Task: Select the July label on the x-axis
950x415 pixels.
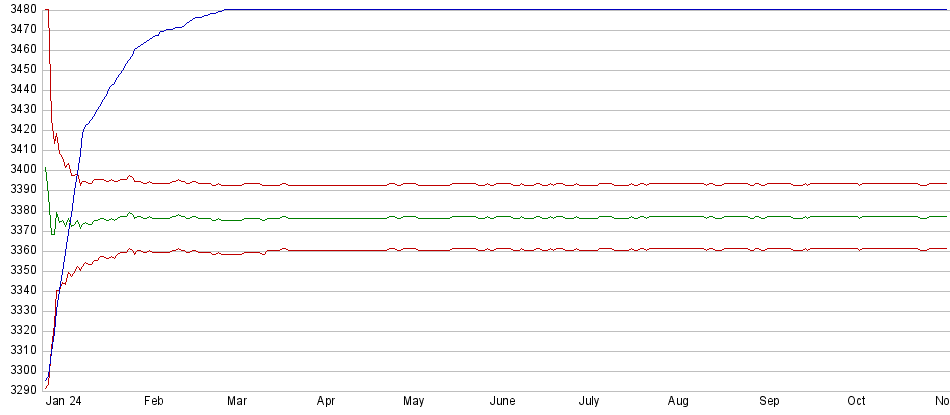Action: point(589,400)
